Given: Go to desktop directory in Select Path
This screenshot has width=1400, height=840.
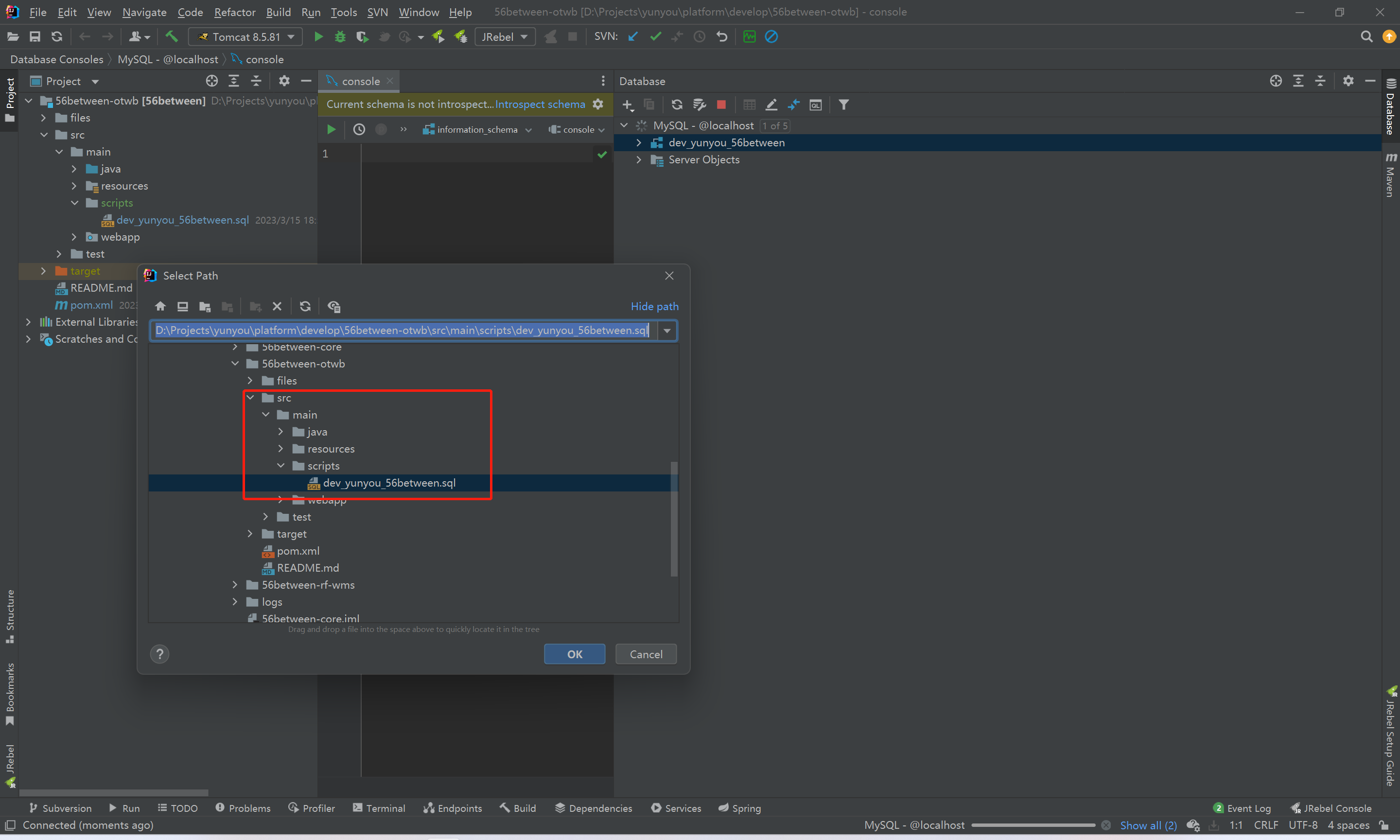Looking at the screenshot, I should coord(182,306).
